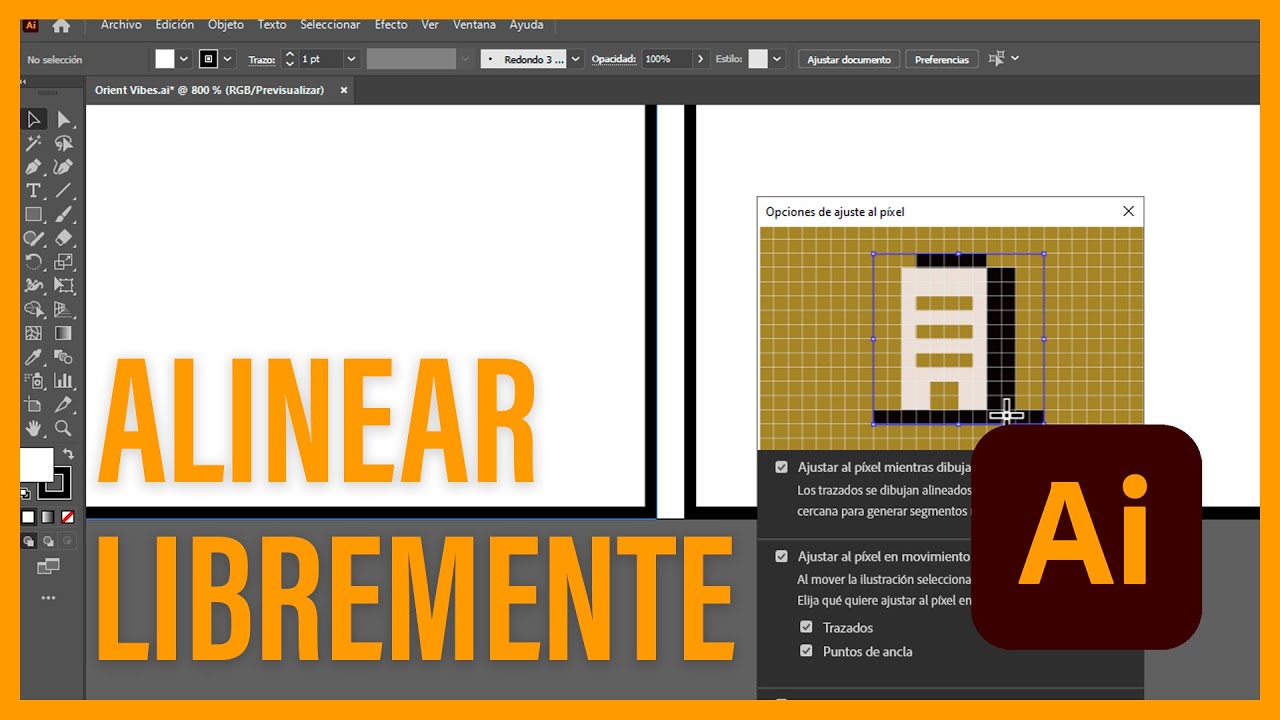Go to Home screen icon
The image size is (1280, 720).
pyautogui.click(x=61, y=25)
